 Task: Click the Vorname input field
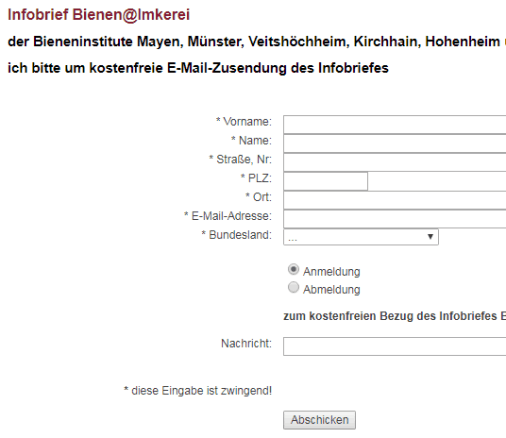pos(395,125)
